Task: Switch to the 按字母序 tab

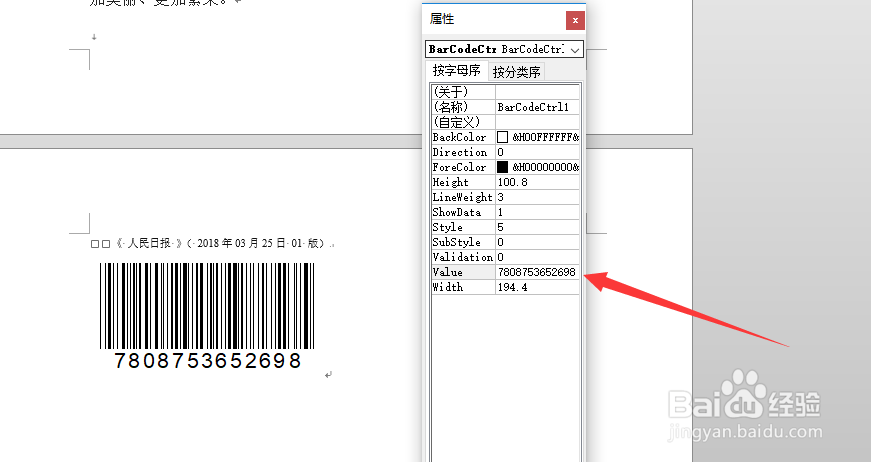Action: [x=457, y=71]
